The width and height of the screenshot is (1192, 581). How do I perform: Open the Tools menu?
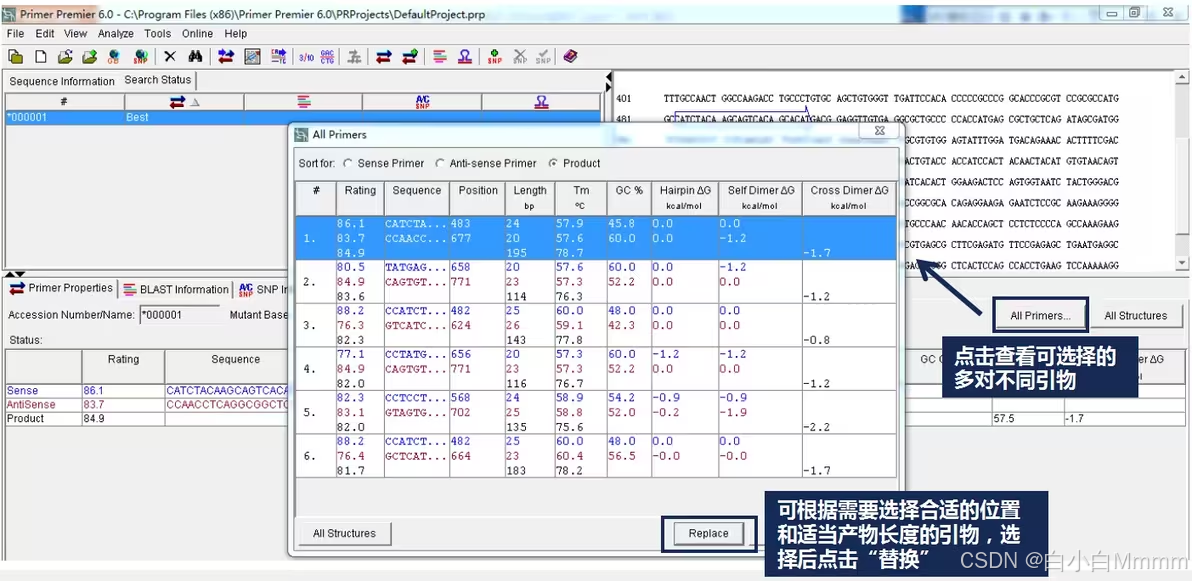coord(157,33)
